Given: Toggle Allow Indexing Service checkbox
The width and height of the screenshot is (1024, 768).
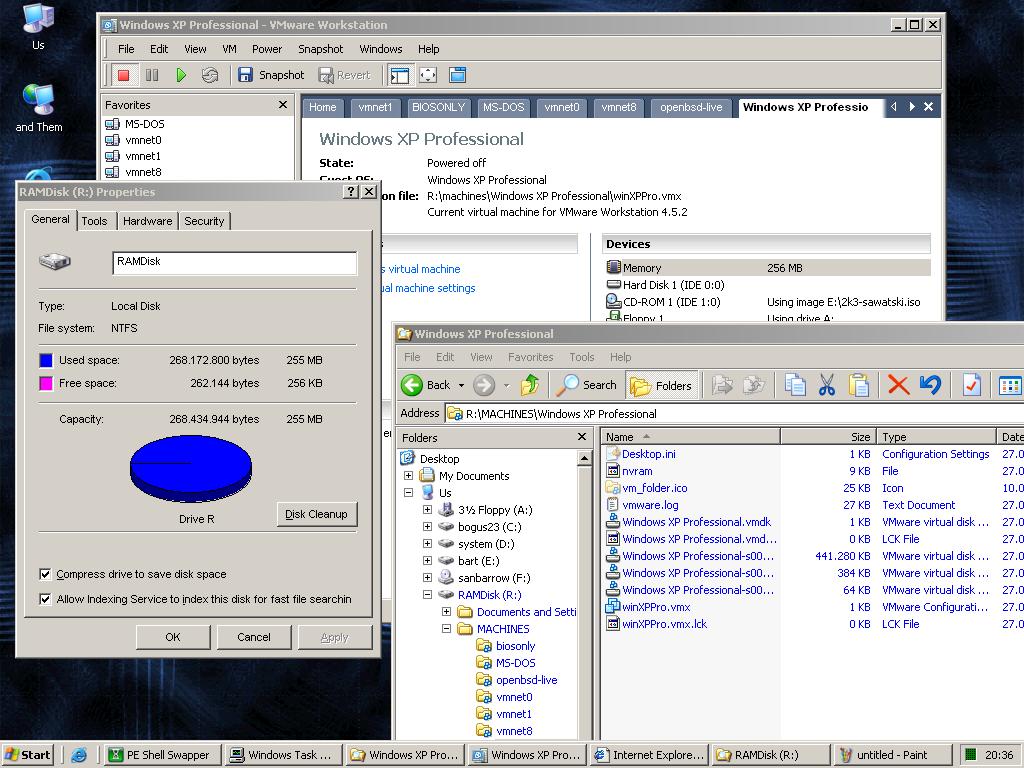Looking at the screenshot, I should [x=45, y=599].
